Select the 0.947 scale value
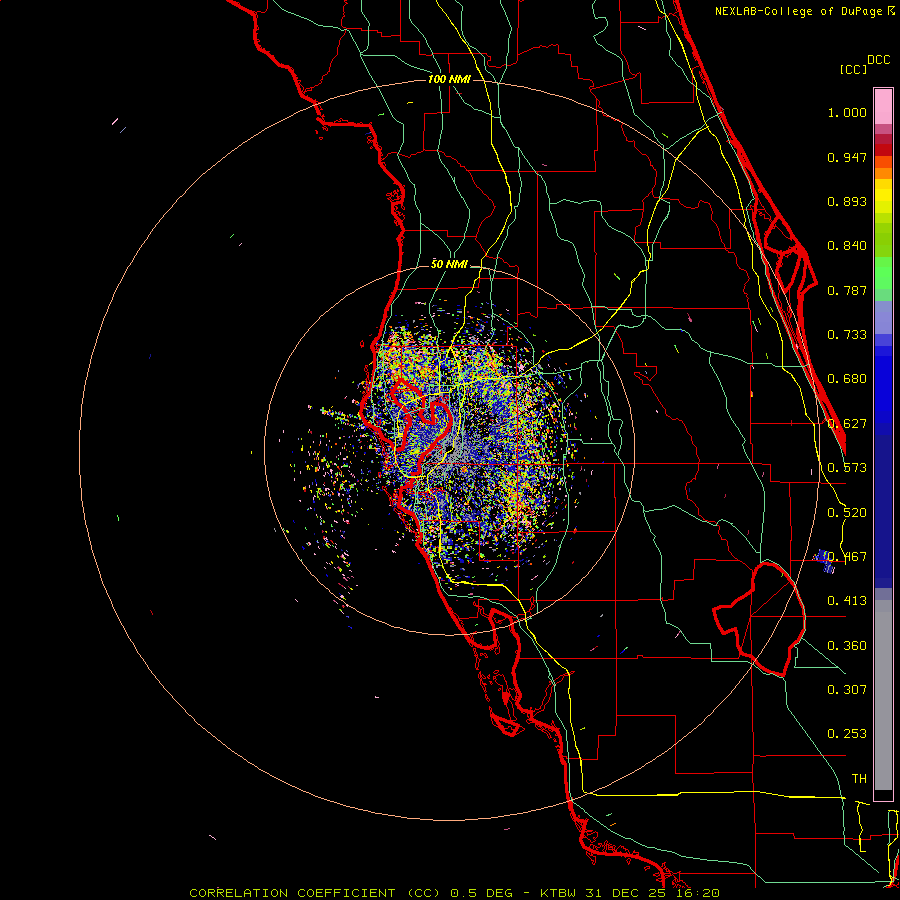900x900 pixels. click(x=847, y=157)
